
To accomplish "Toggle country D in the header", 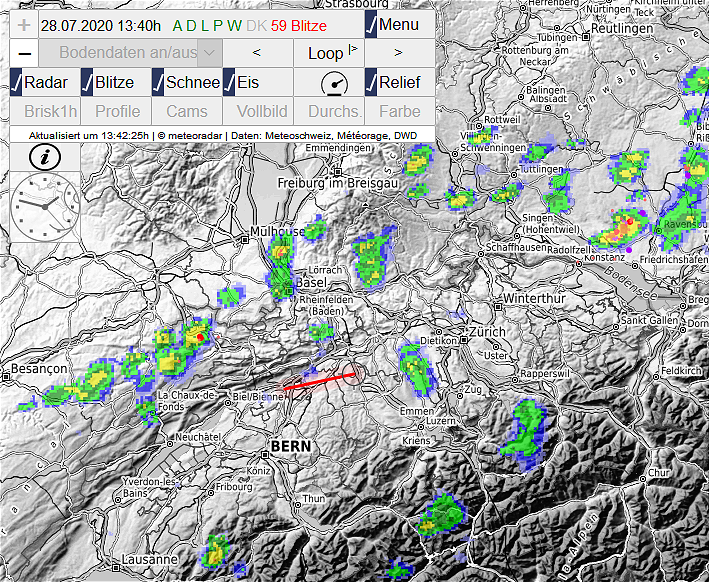I will tap(191, 26).
